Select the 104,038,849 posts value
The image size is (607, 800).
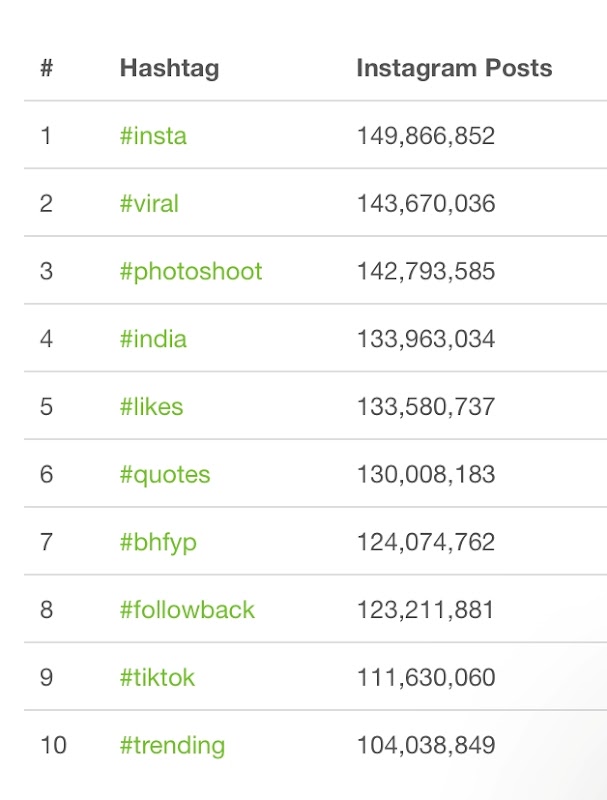pyautogui.click(x=426, y=745)
